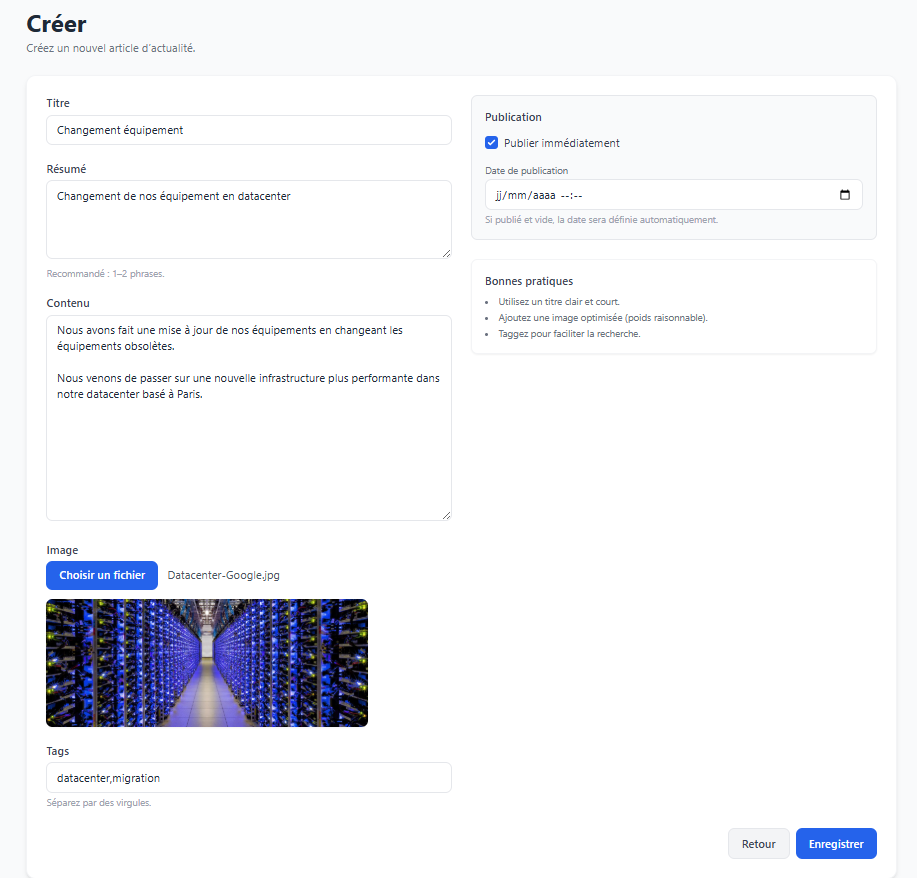Grab the Résumé textarea resize handle
The height and width of the screenshot is (878, 917).
coord(446,253)
